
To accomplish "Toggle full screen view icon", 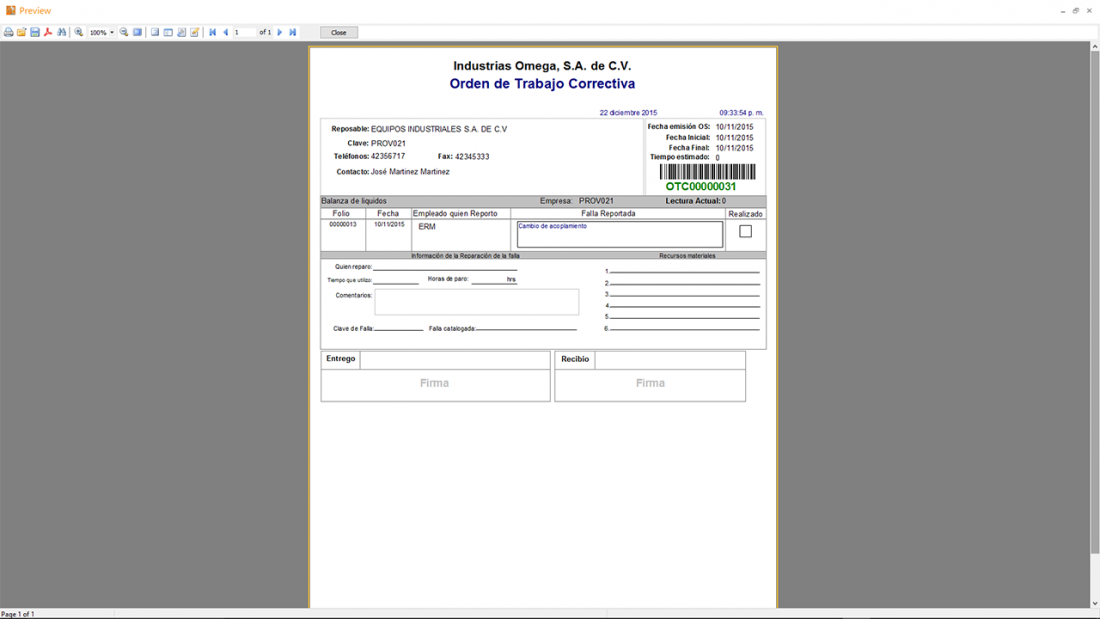I will click(x=138, y=33).
